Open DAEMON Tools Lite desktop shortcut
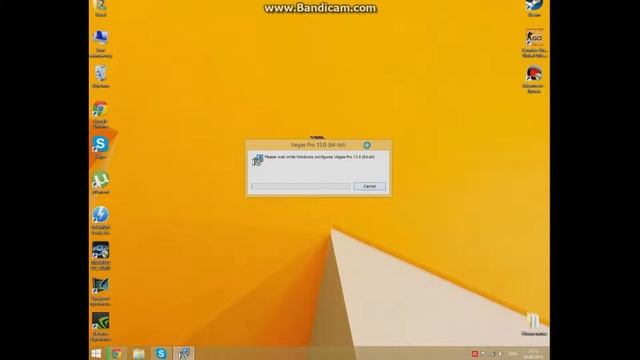Image resolution: width=640 pixels, height=360 pixels. [100, 221]
